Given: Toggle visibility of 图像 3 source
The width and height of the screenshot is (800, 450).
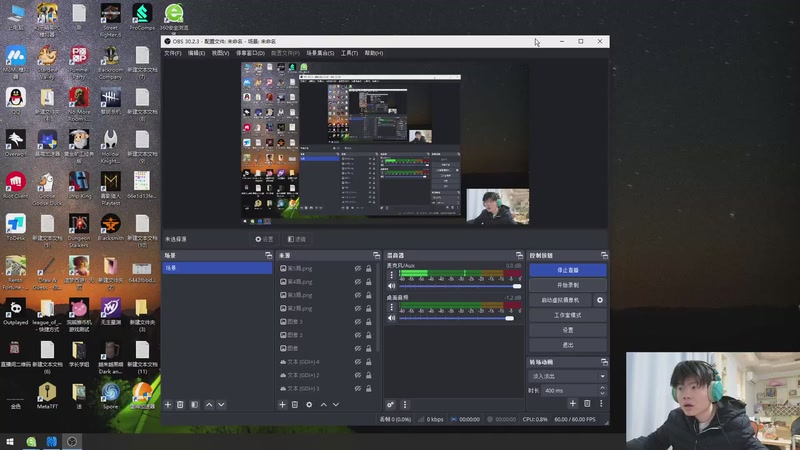Looking at the screenshot, I should coord(358,322).
